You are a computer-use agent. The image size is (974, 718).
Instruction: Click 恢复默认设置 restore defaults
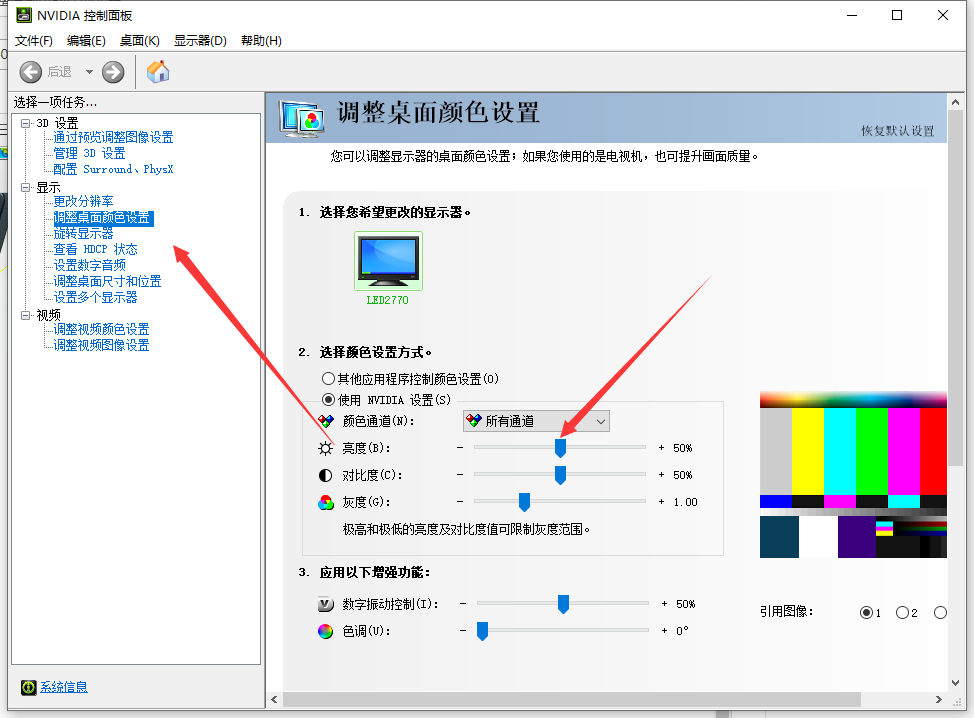(897, 131)
